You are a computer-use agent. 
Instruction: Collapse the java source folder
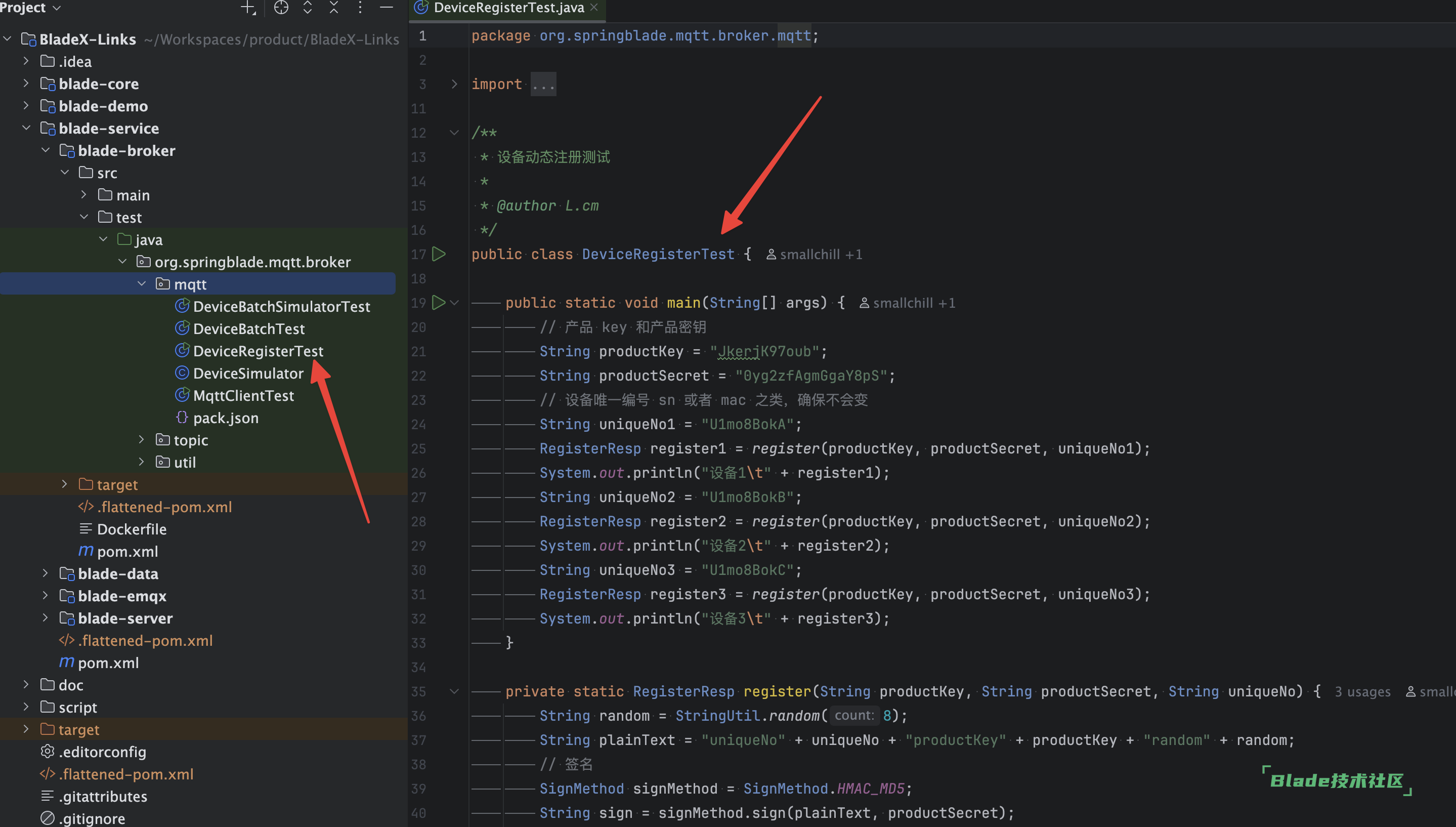coord(103,239)
